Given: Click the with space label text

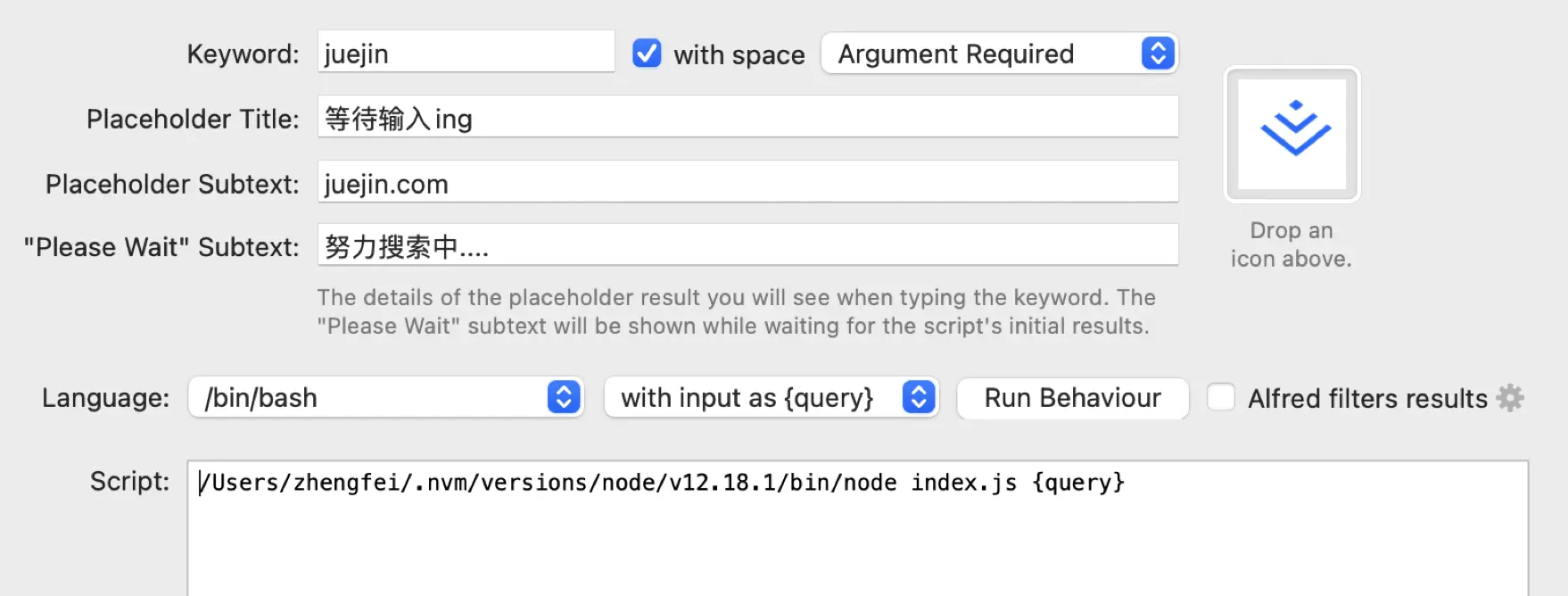Looking at the screenshot, I should point(739,54).
